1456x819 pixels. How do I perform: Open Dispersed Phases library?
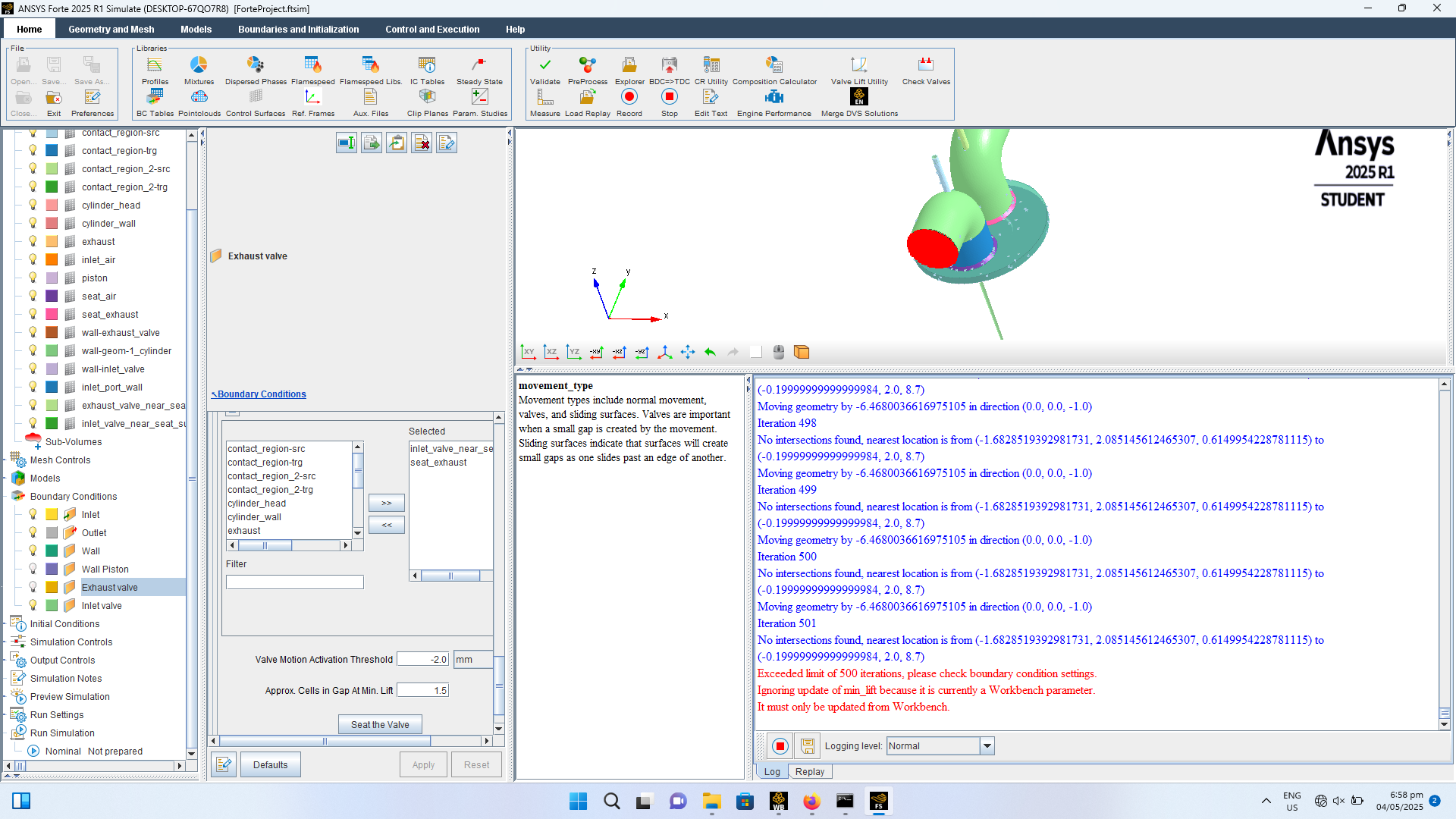point(256,70)
